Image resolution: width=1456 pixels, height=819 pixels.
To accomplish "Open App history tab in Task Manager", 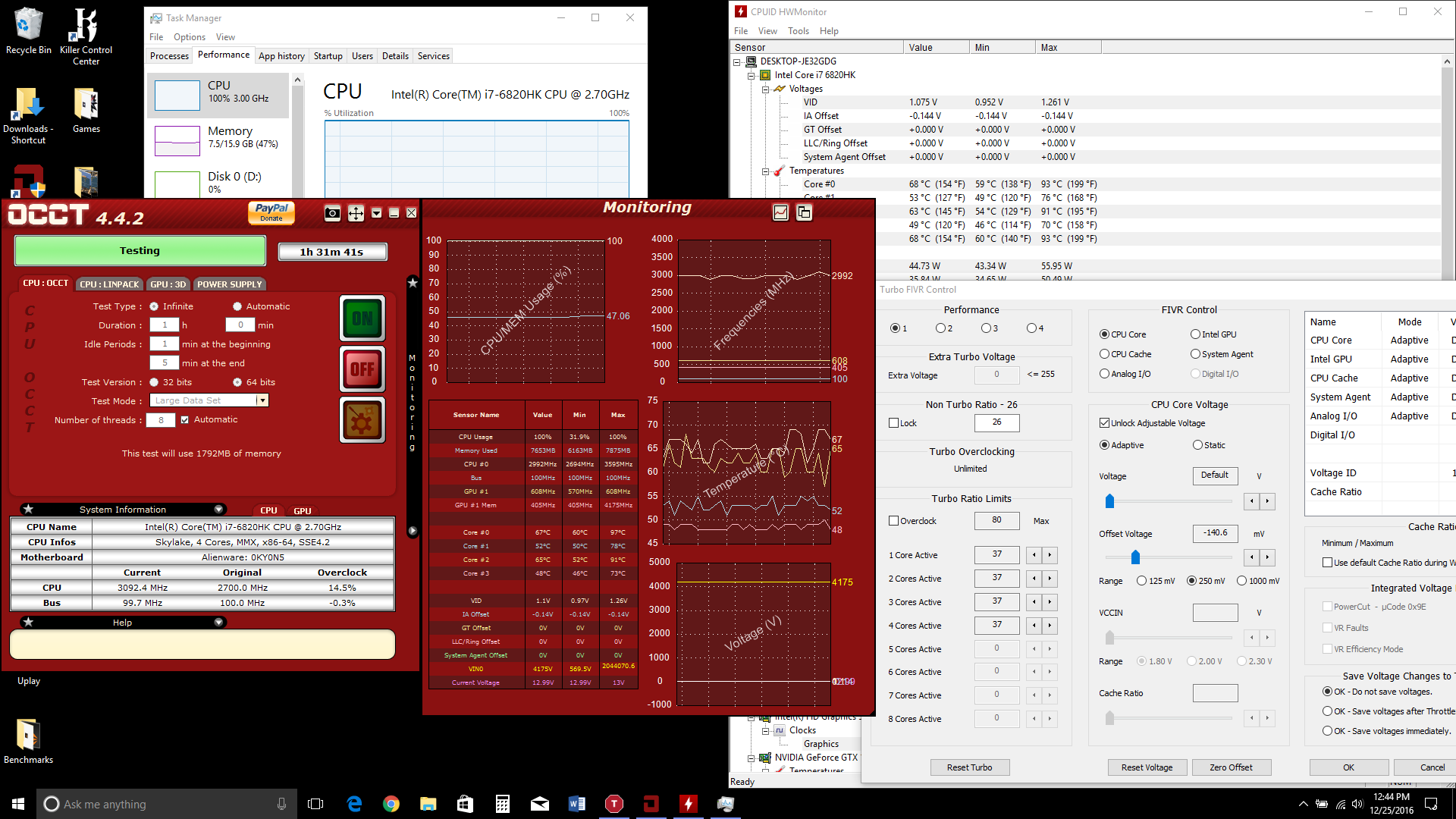I will click(x=281, y=56).
